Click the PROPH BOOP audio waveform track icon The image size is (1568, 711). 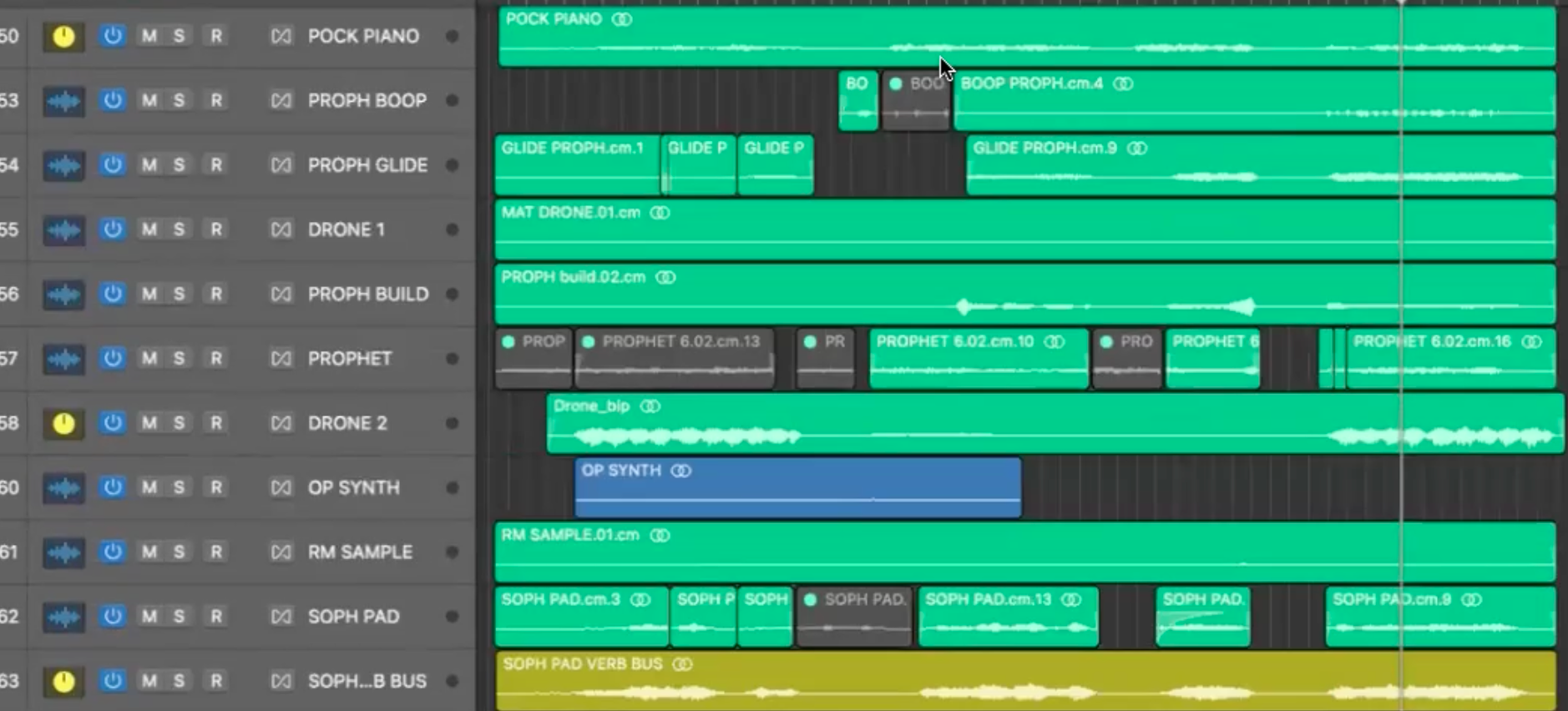point(63,101)
